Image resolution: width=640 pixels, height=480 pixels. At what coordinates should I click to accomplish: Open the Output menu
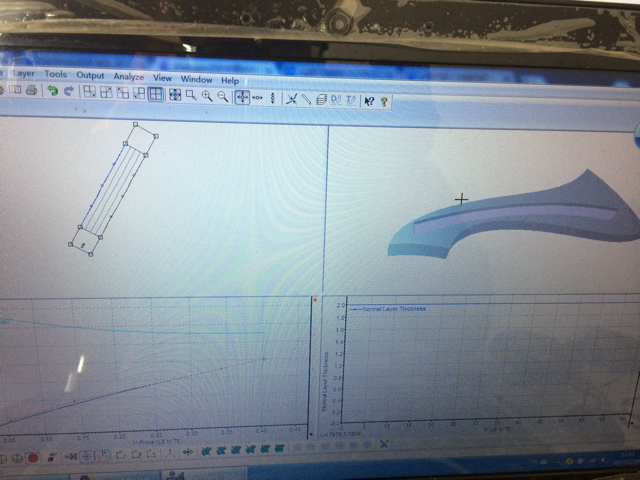(x=90, y=76)
